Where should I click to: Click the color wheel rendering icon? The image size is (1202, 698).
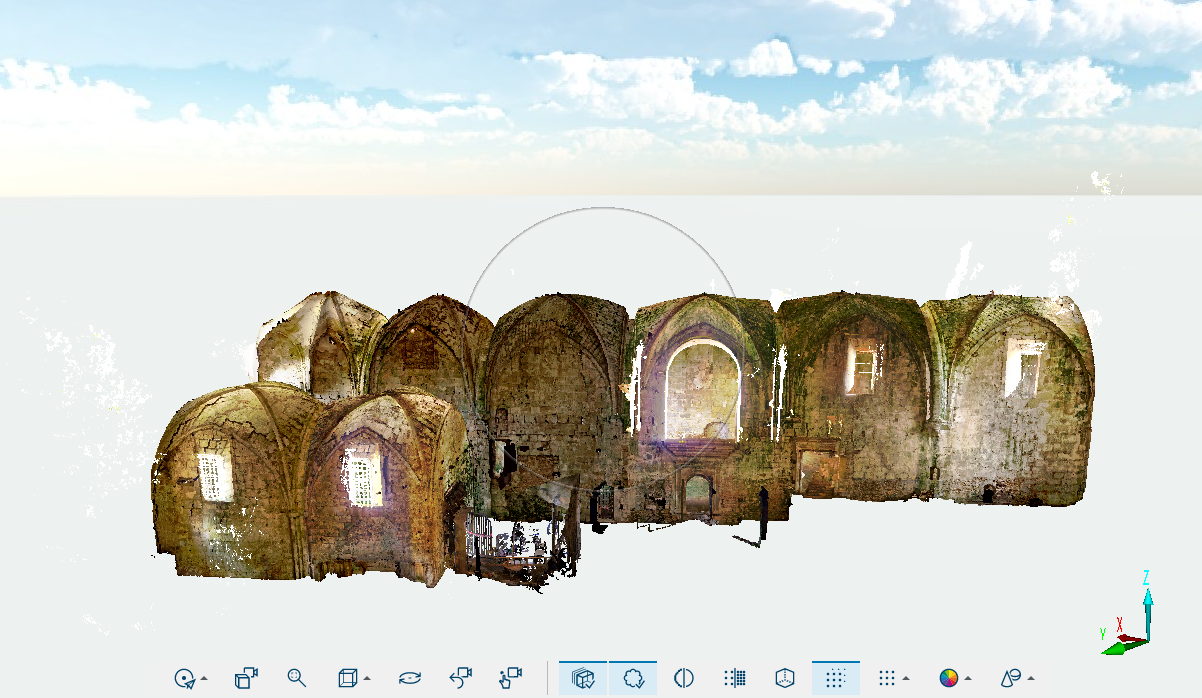pos(948,678)
